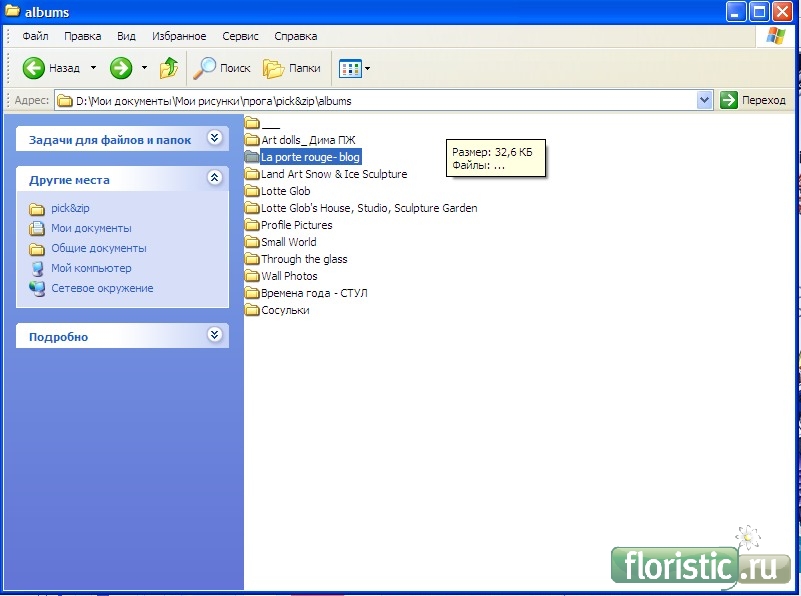Click the Views icon in toolbar
Viewport: 801px width, 596px height.
pos(350,68)
